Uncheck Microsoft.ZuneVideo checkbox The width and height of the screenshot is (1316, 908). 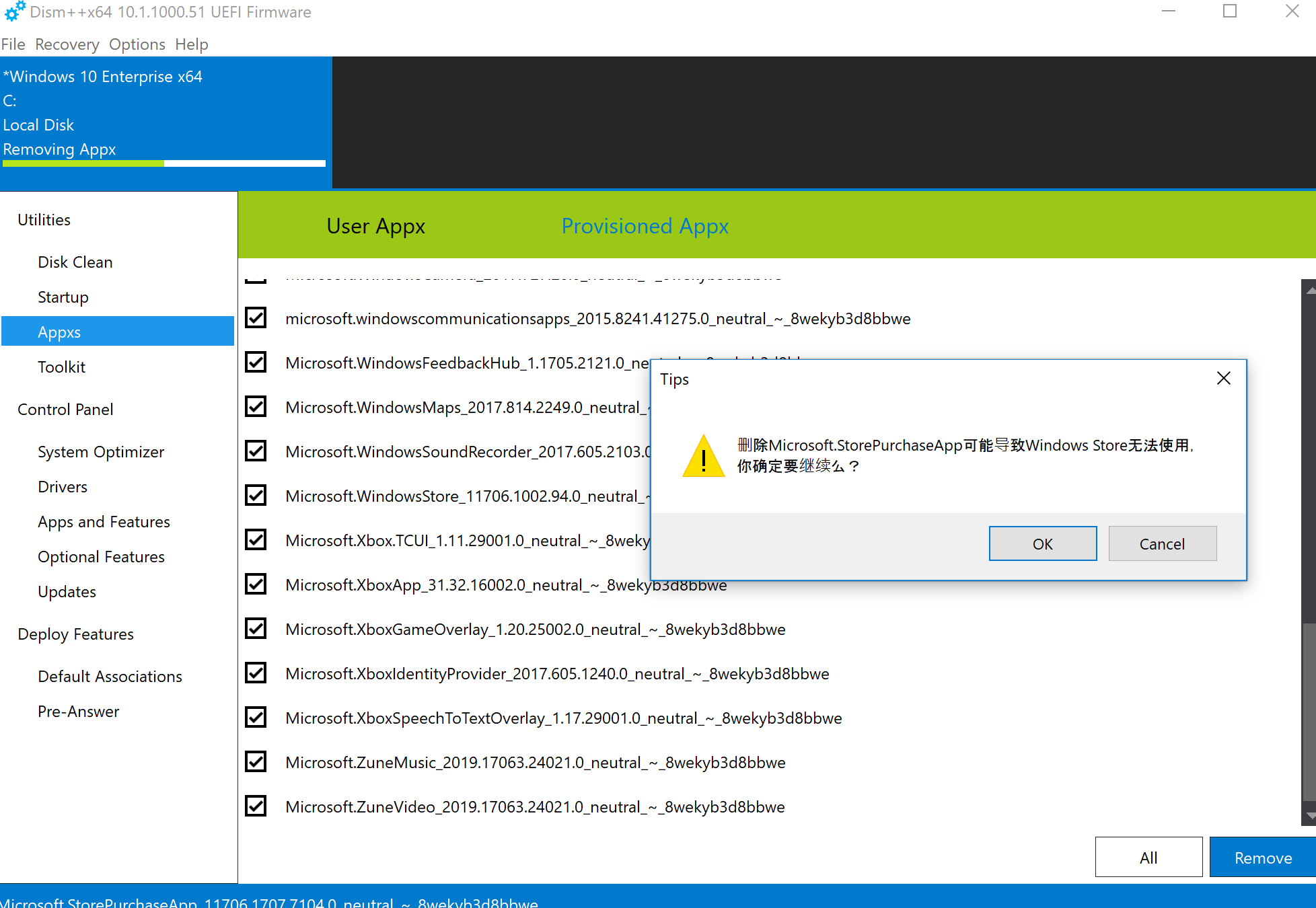(x=256, y=806)
